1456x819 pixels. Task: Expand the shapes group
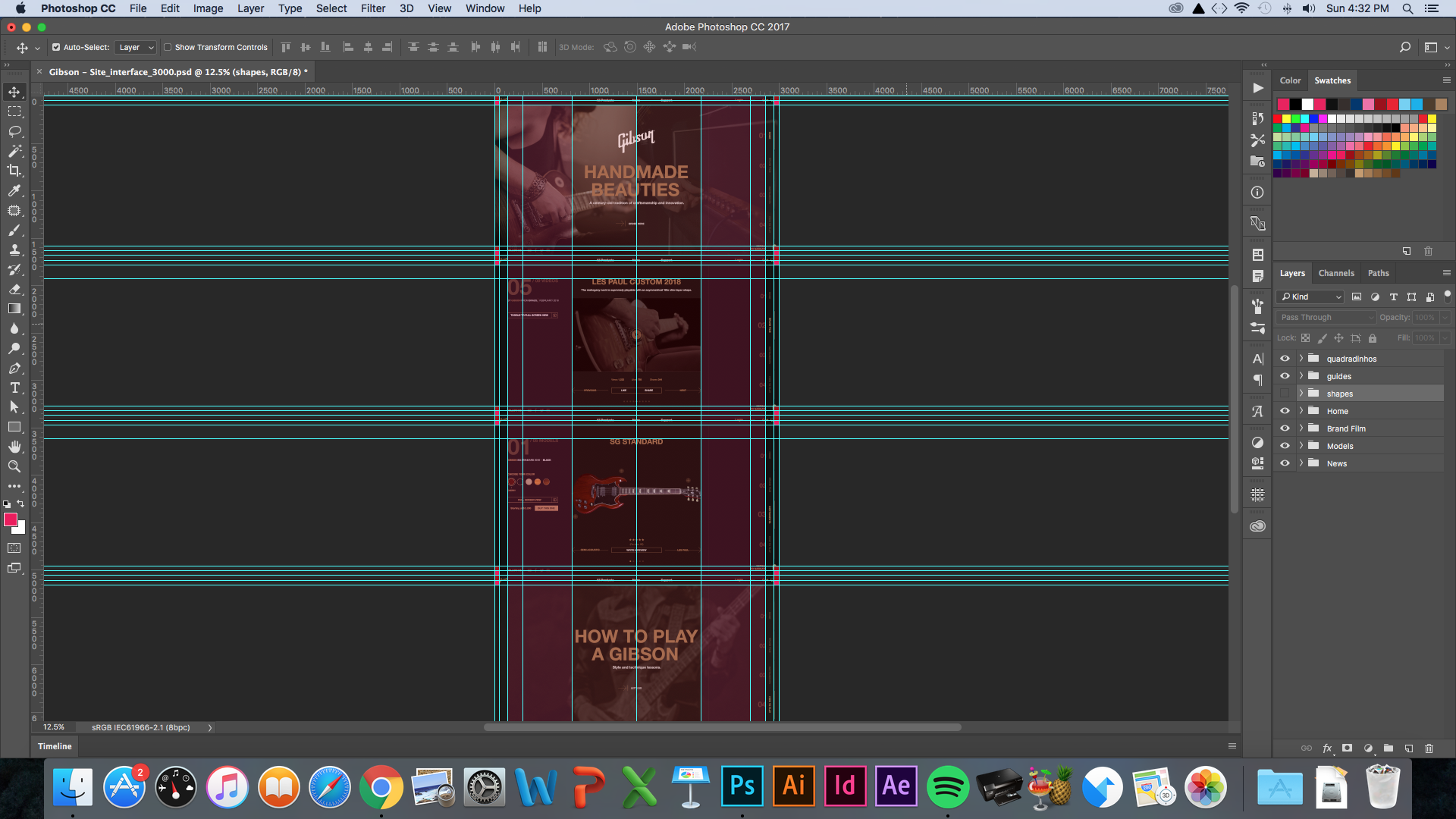[x=1301, y=394]
